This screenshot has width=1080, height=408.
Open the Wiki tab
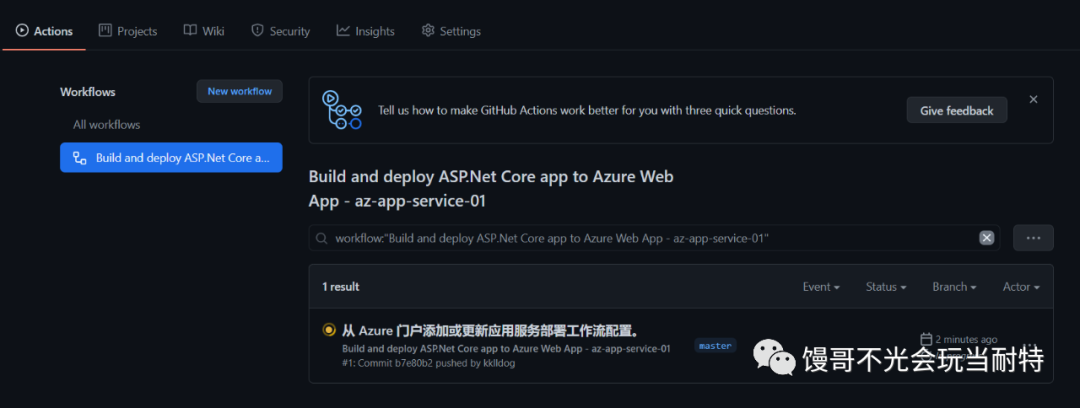(204, 31)
